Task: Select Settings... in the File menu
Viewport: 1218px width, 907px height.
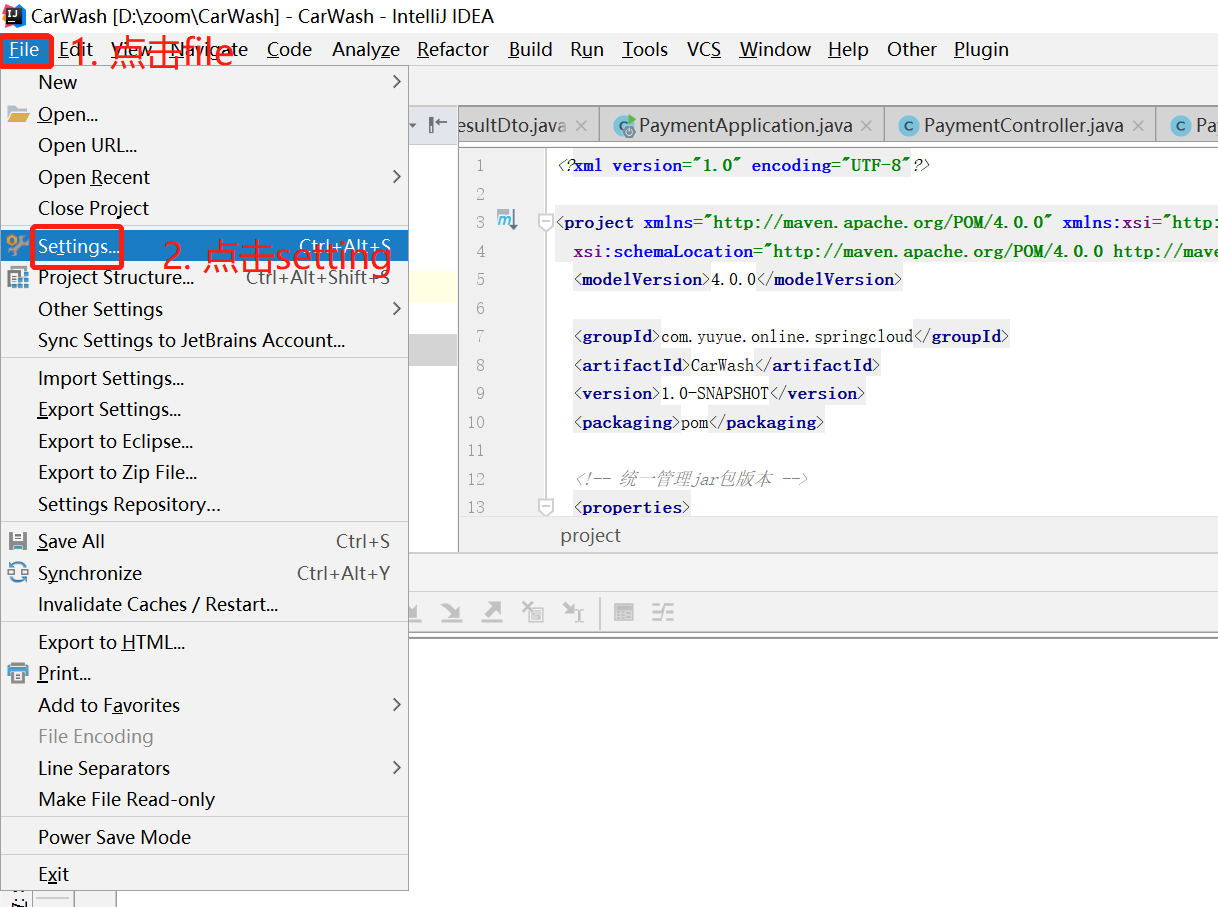Action: pos(204,246)
